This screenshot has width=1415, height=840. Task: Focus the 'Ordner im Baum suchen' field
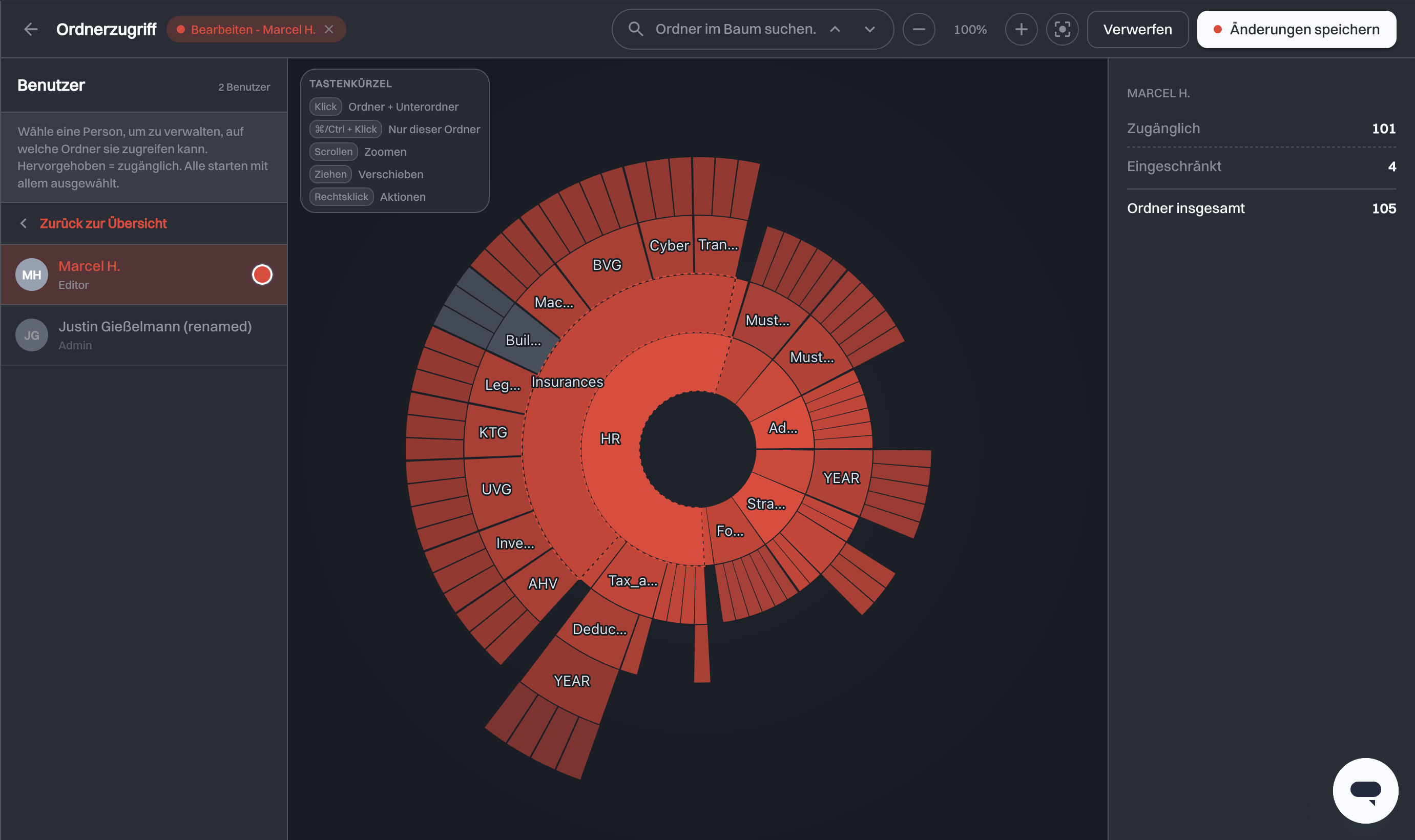tap(735, 29)
